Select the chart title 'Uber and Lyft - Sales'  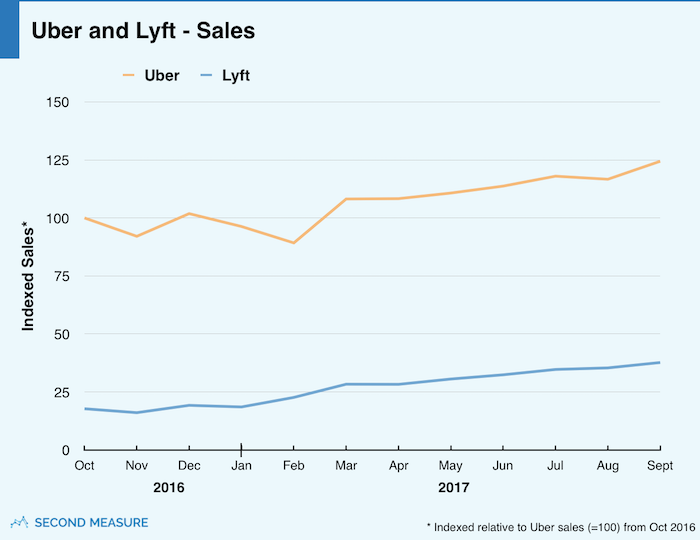(143, 31)
